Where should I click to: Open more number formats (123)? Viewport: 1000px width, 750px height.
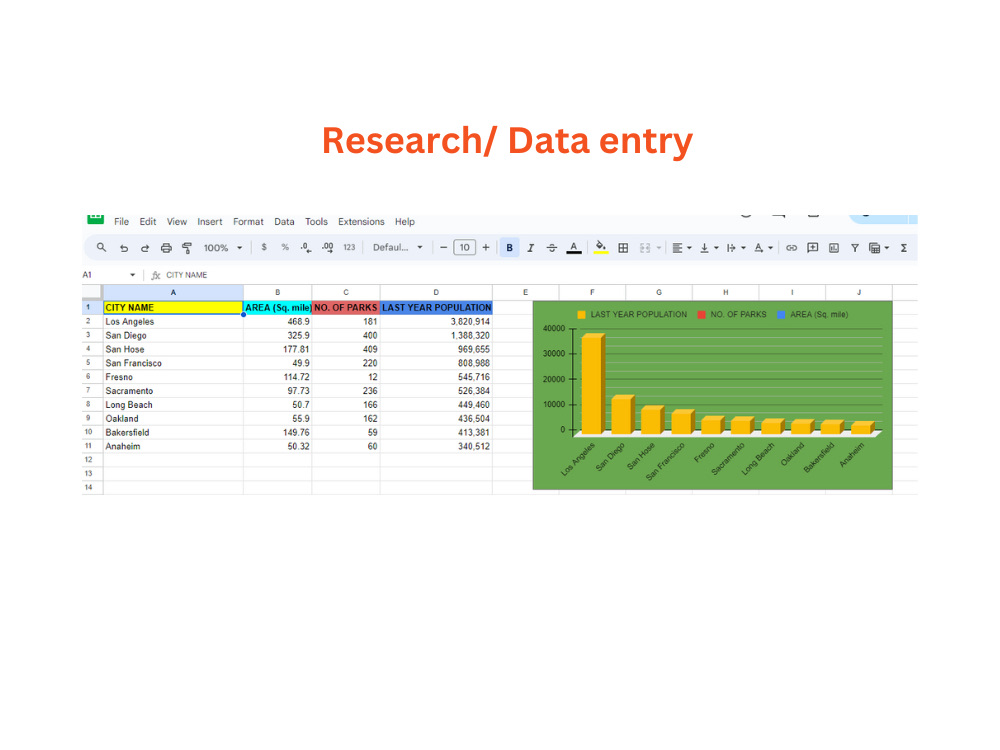(349, 247)
